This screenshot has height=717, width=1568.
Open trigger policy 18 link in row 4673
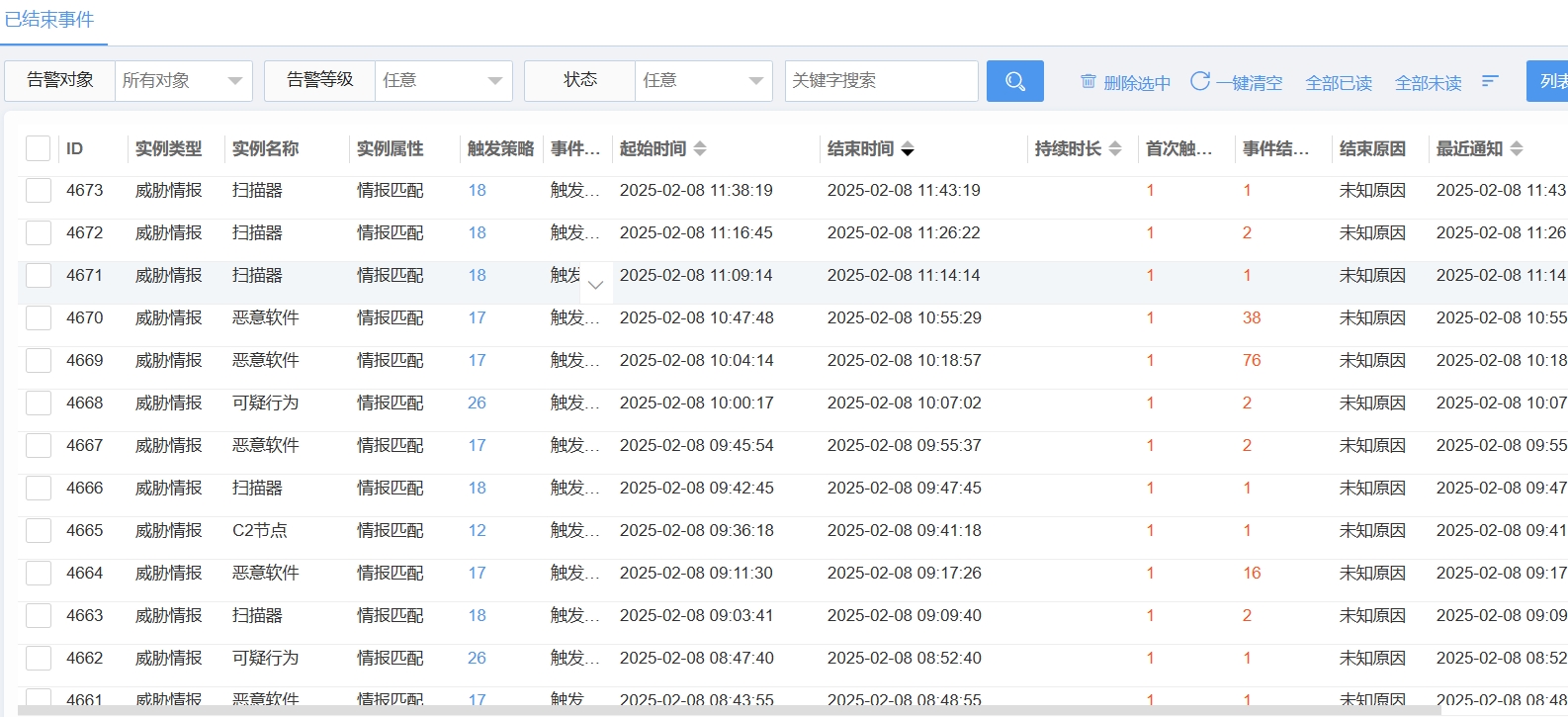coord(478,190)
